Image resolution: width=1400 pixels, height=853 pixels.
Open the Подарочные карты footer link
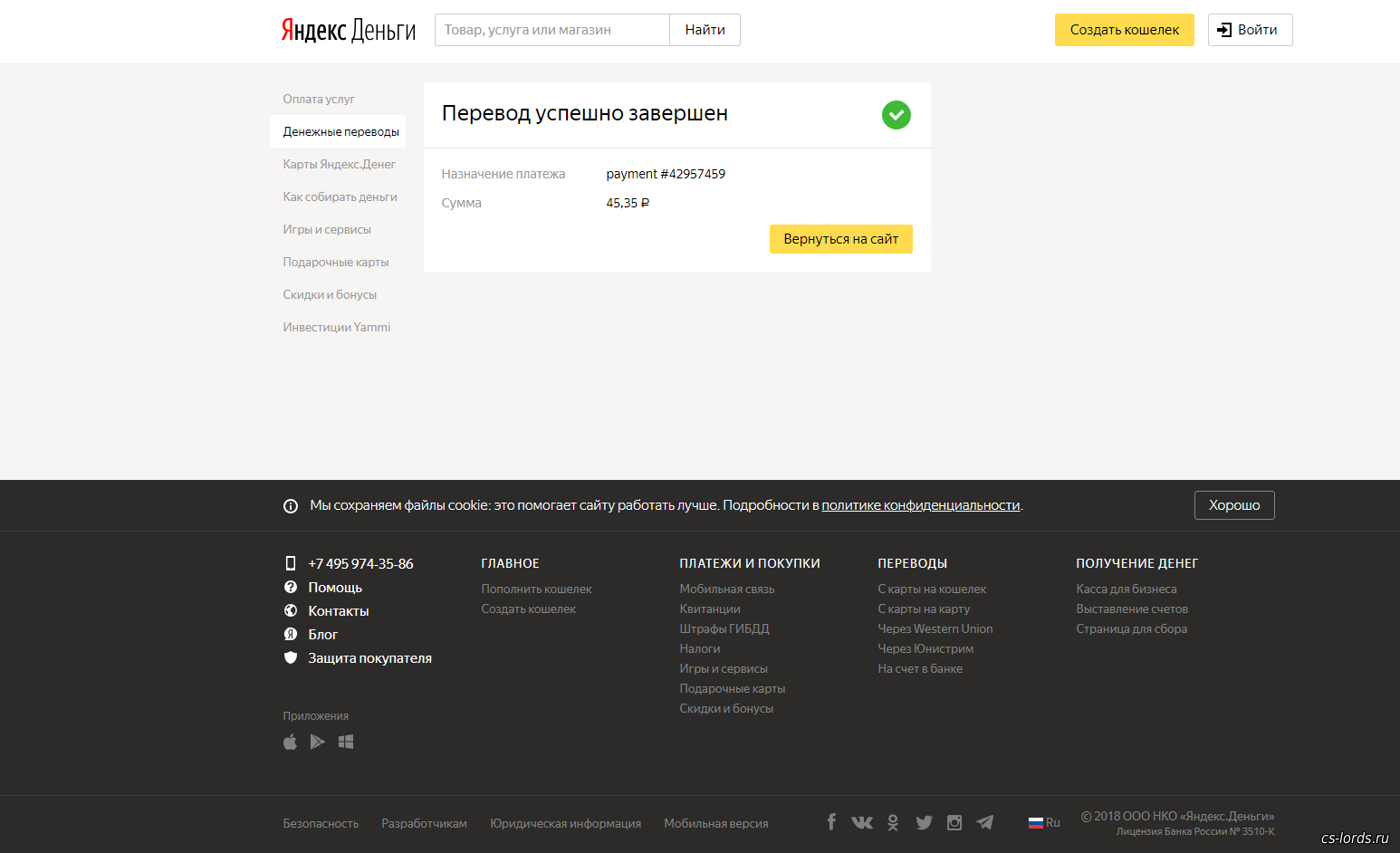coord(733,688)
